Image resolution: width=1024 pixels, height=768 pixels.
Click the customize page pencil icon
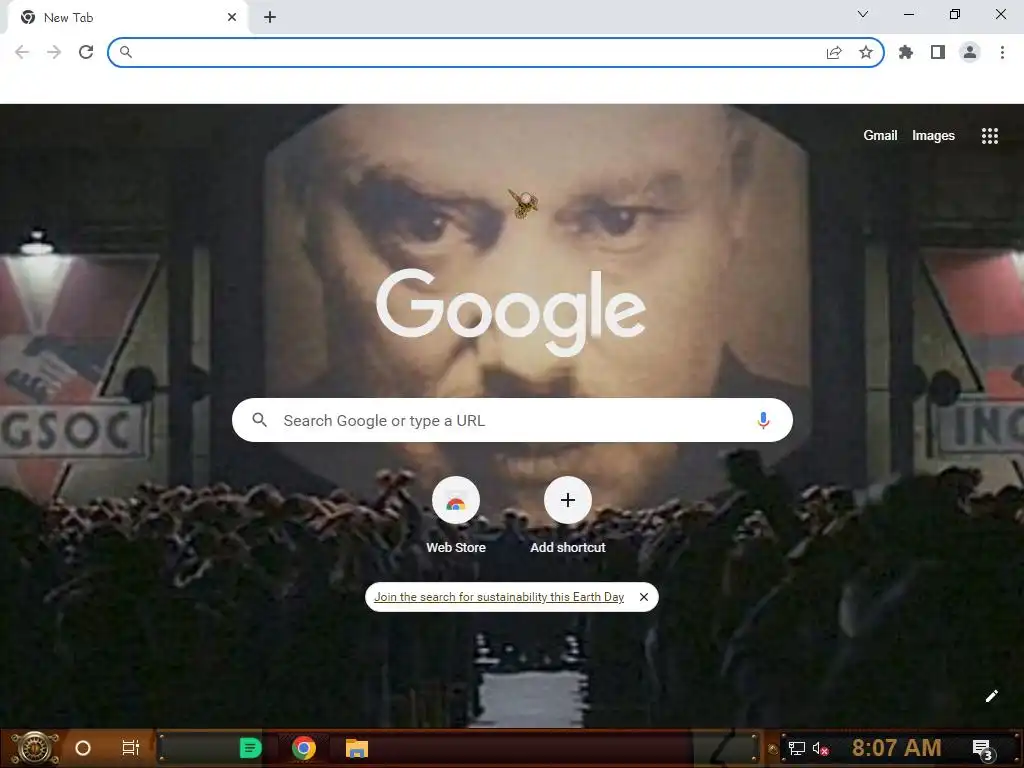click(x=991, y=696)
